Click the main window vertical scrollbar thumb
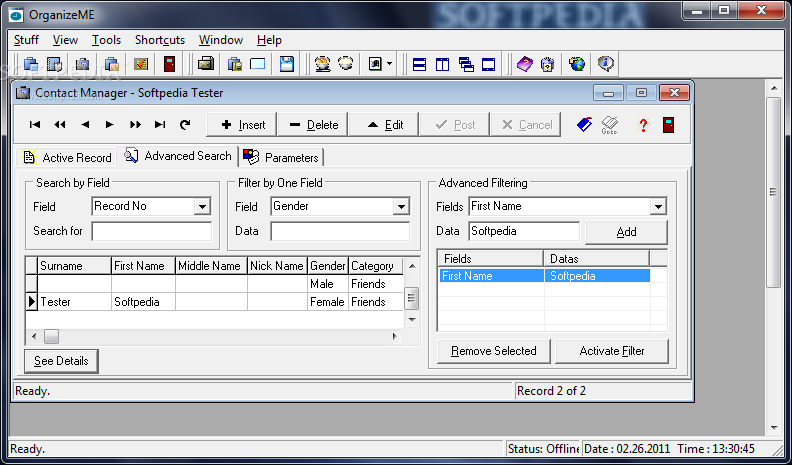The width and height of the screenshot is (792, 465). [x=774, y=192]
